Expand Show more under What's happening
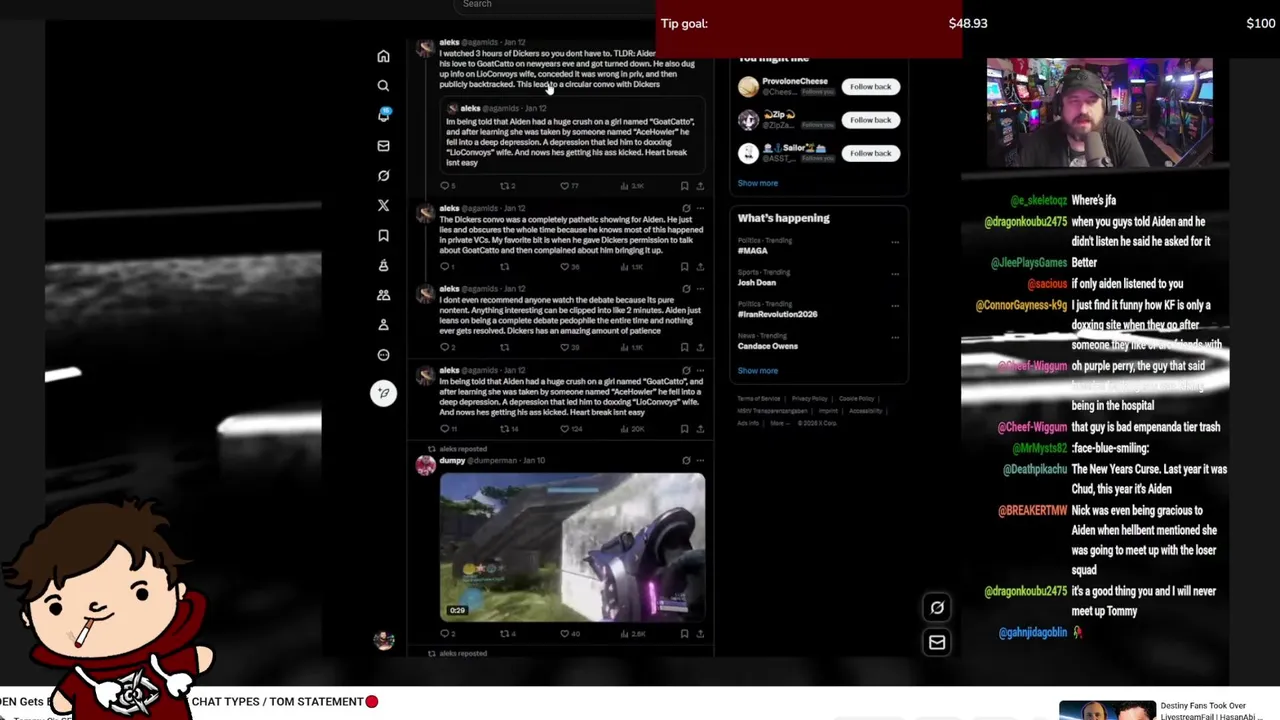Viewport: 1280px width, 720px height. 757,371
